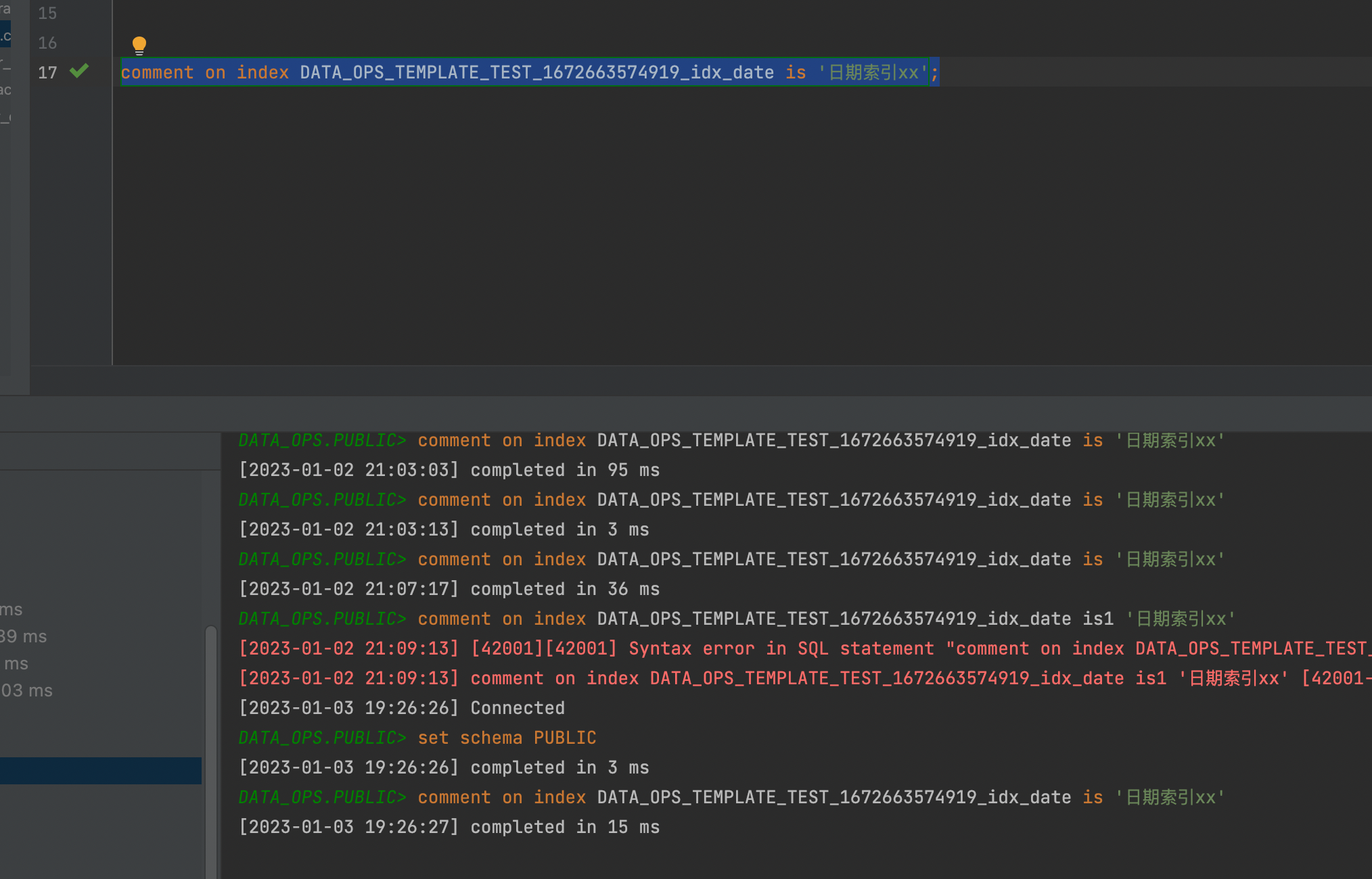Click the 'is1' statement shown in white
1372x879 pixels.
pos(737,619)
